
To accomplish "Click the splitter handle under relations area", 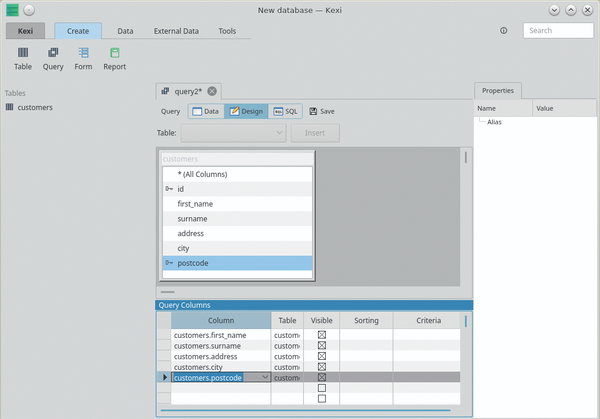I will [x=168, y=292].
